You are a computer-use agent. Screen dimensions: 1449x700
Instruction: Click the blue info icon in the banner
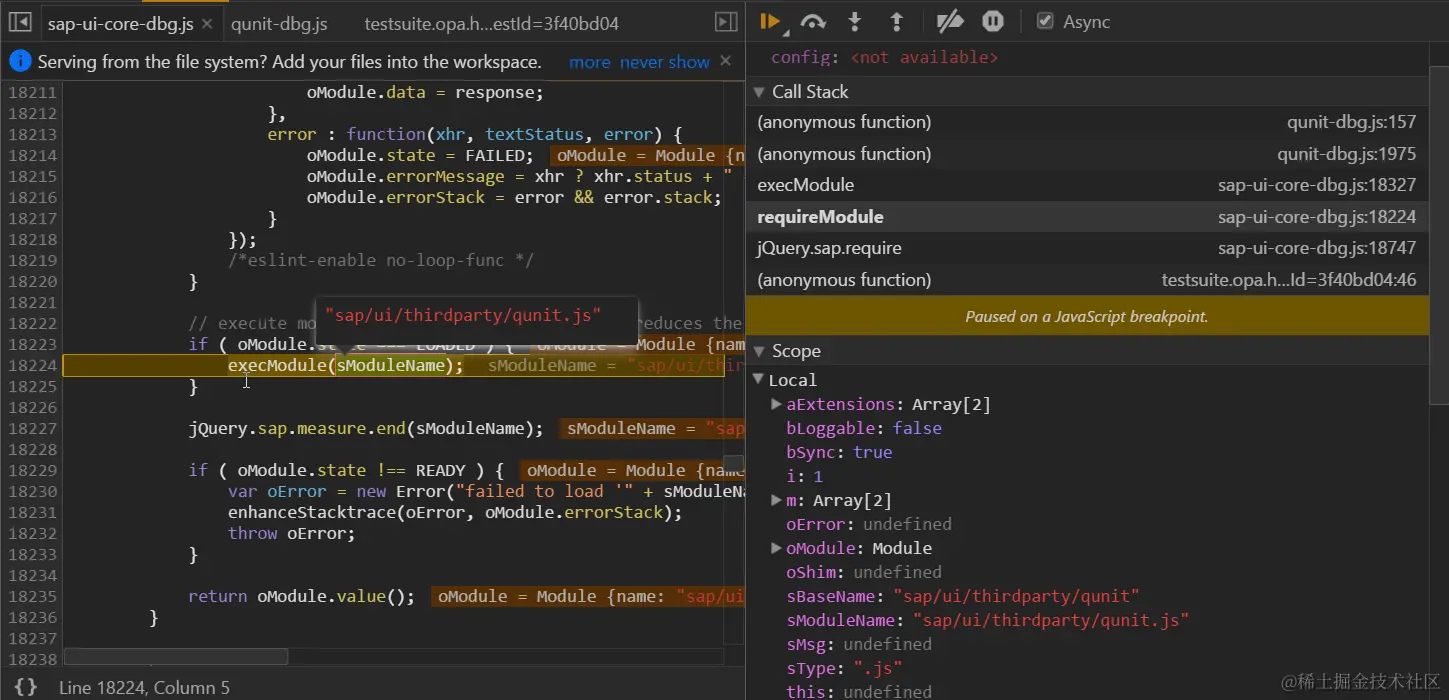(x=20, y=62)
